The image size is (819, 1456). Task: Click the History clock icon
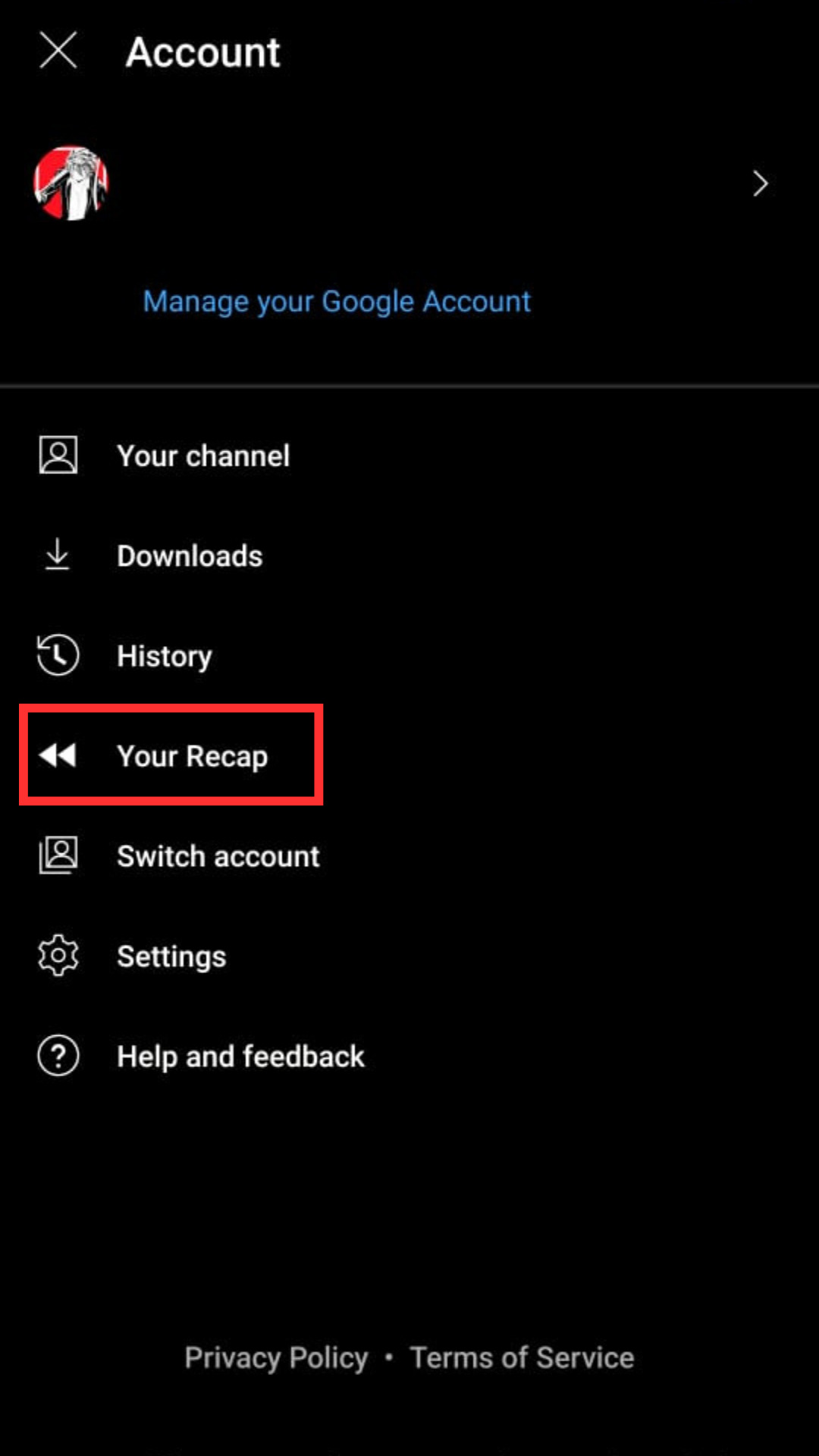tap(58, 655)
